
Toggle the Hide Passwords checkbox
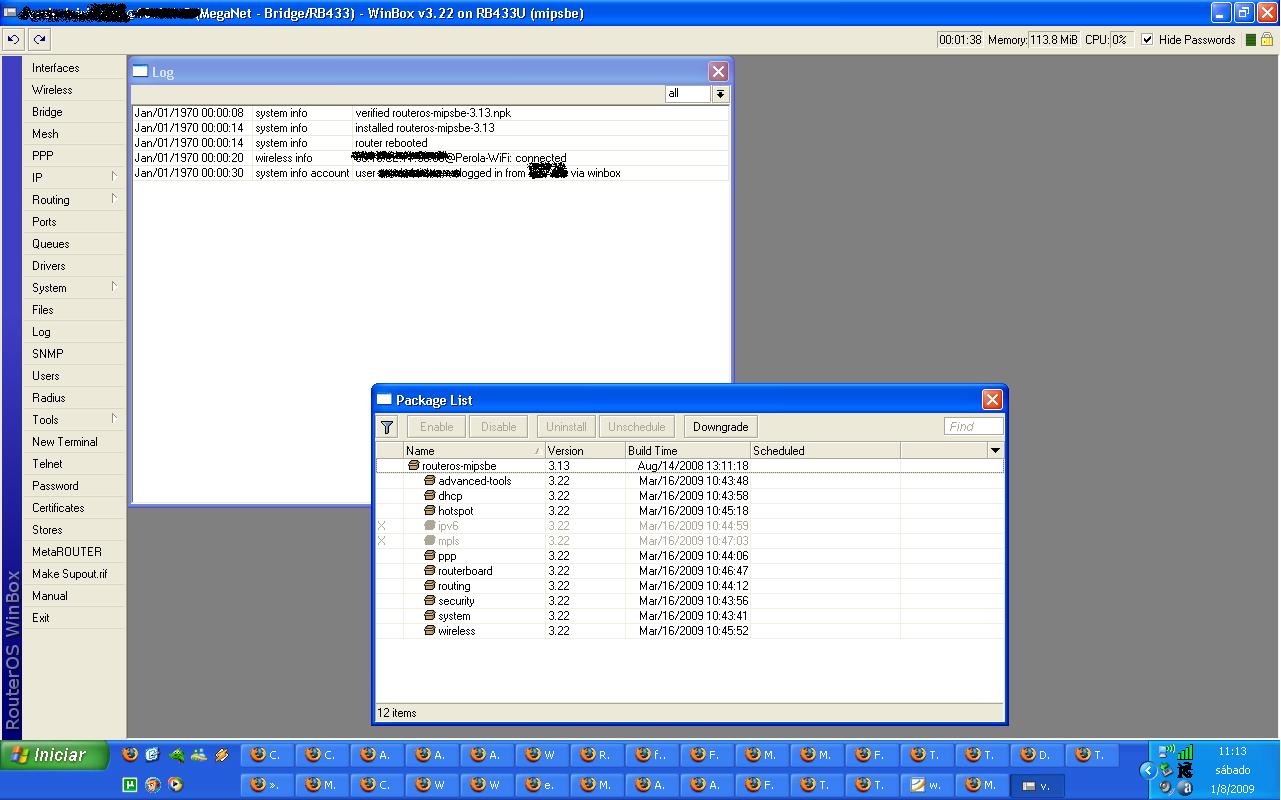pos(1147,40)
